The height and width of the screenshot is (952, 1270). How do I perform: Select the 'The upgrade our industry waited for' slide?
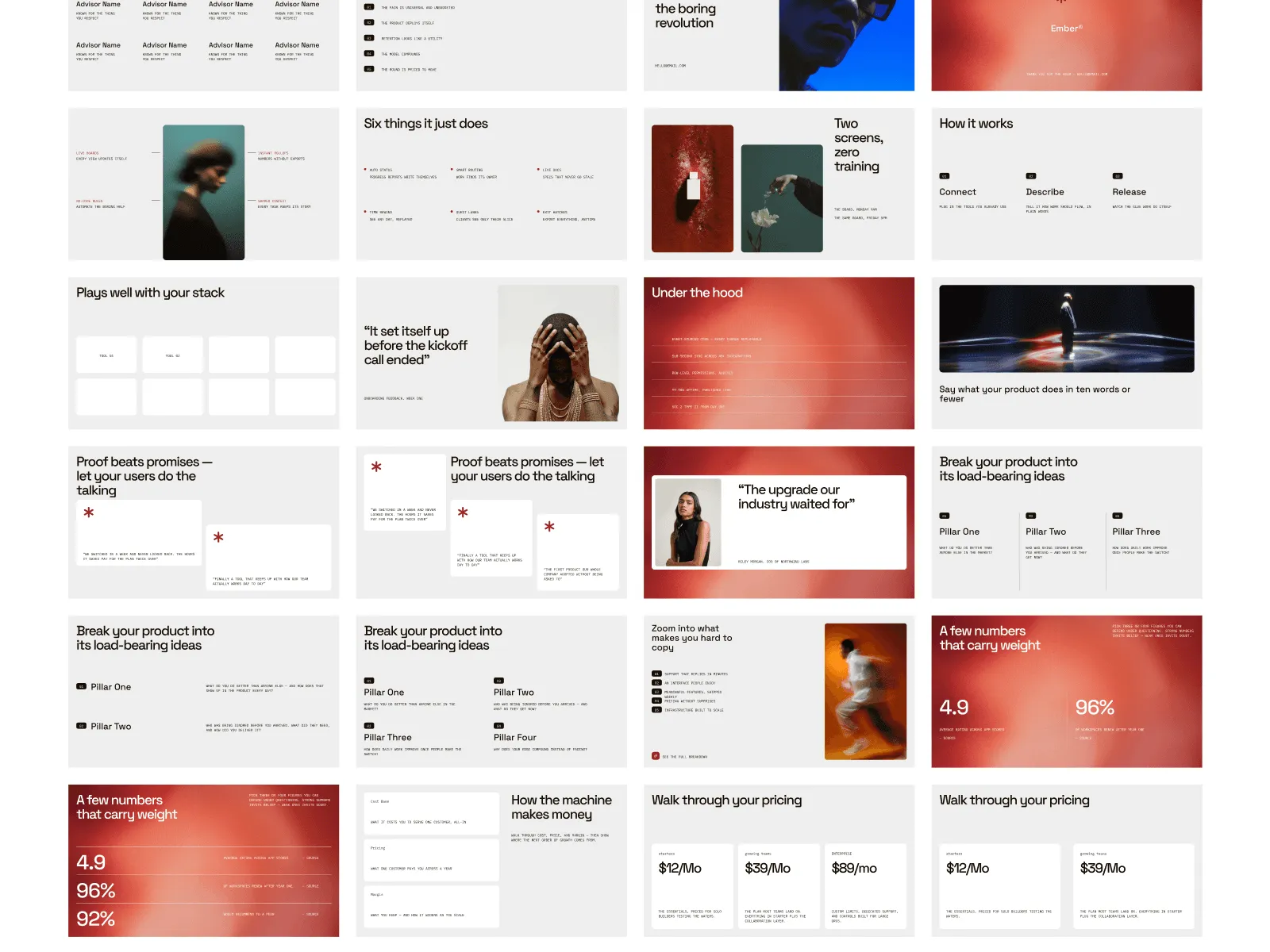[x=779, y=522]
